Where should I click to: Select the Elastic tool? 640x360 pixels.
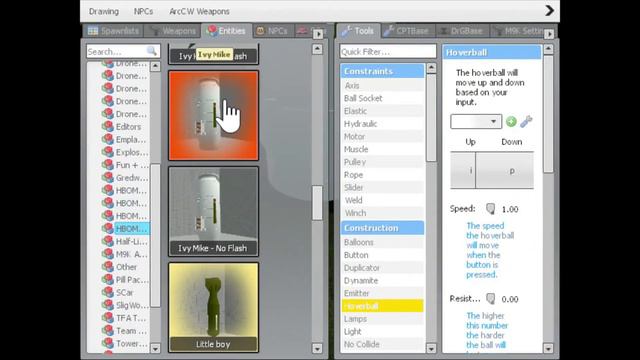[382, 111]
